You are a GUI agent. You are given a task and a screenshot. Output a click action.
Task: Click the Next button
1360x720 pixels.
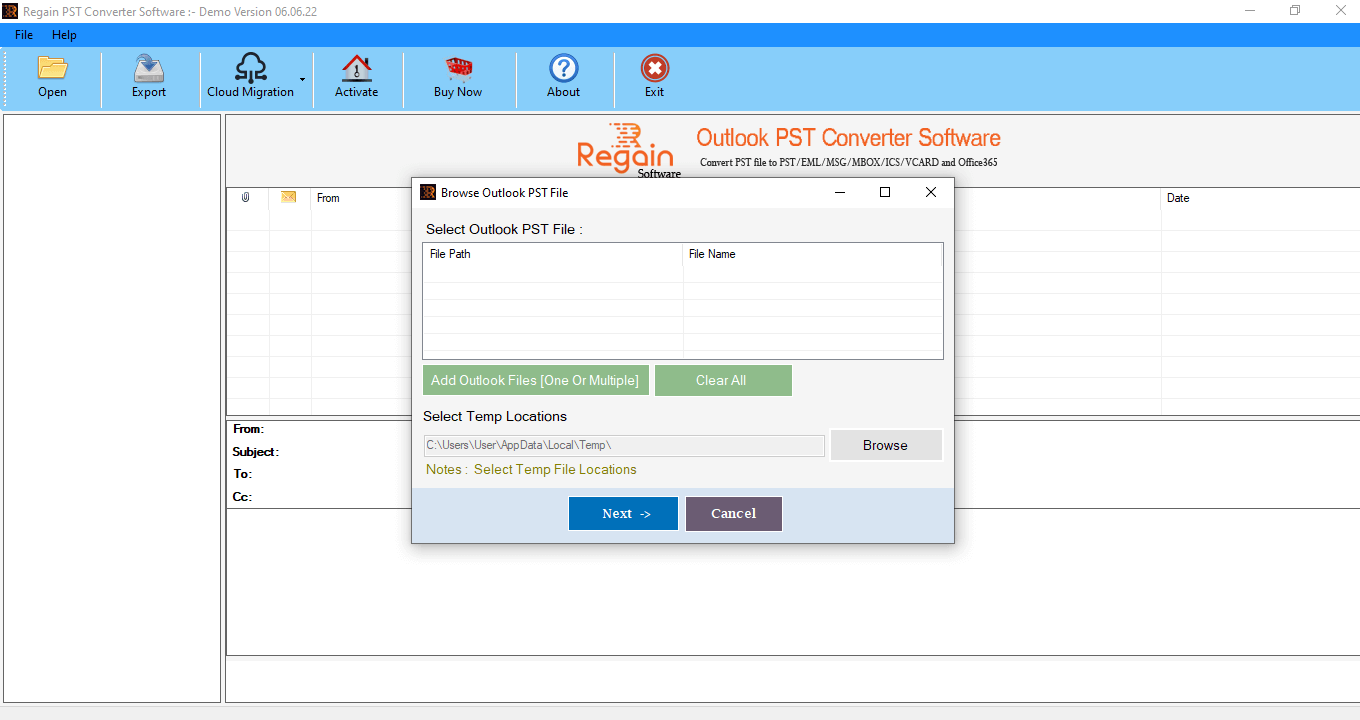[x=623, y=513]
